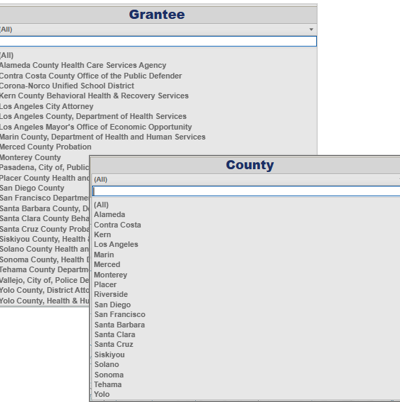
Task: Select Marin County Department of Health grantee
Action: 103,137
